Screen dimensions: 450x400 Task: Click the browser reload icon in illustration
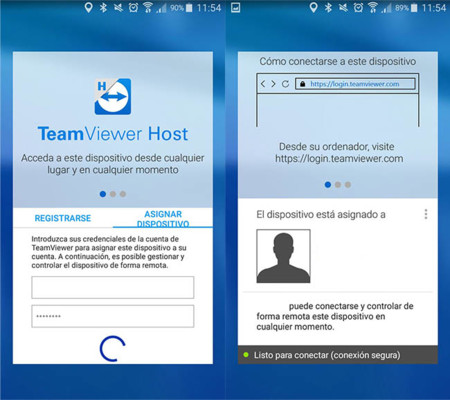point(285,84)
